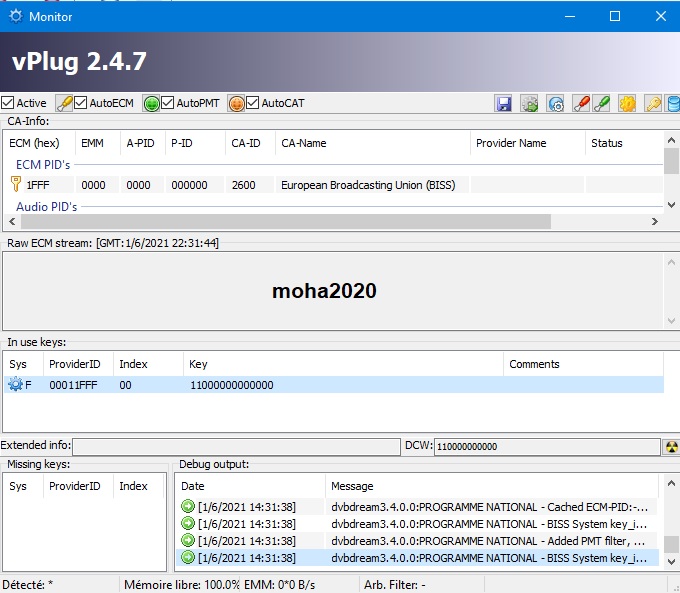
Task: Click the DCW value field
Action: 547,446
